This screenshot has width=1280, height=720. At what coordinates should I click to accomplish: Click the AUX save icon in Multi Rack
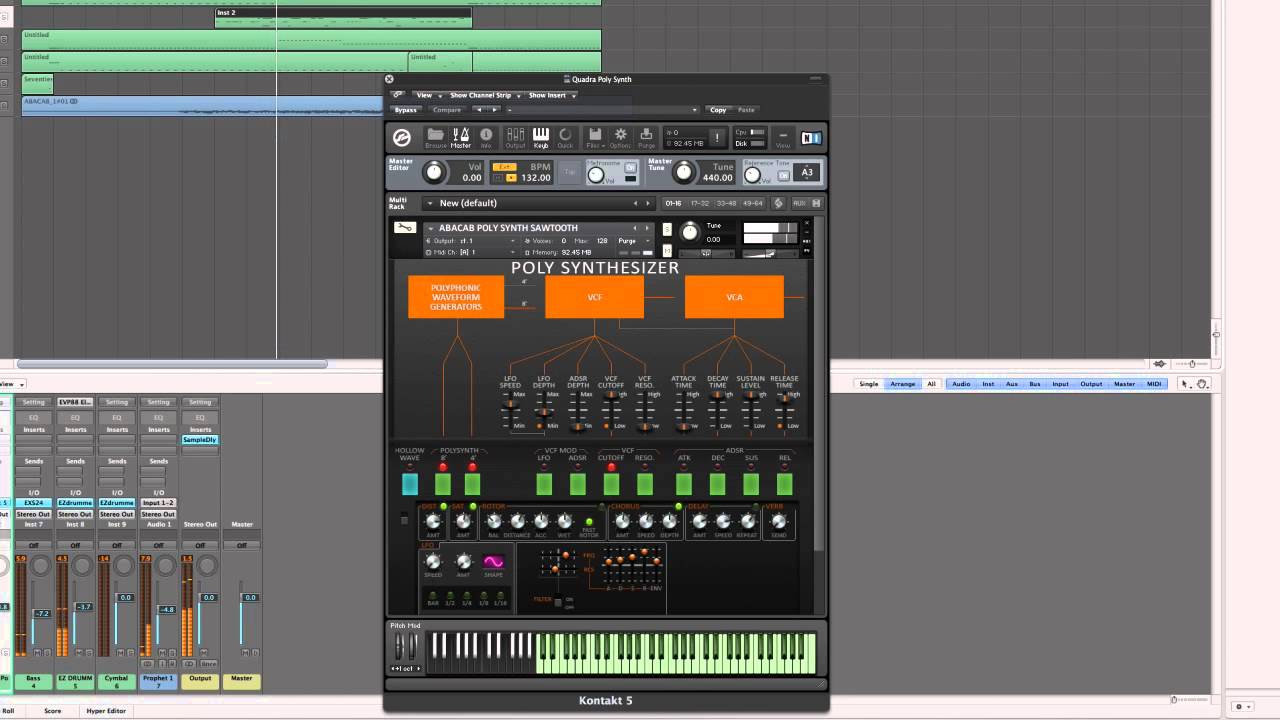816,203
